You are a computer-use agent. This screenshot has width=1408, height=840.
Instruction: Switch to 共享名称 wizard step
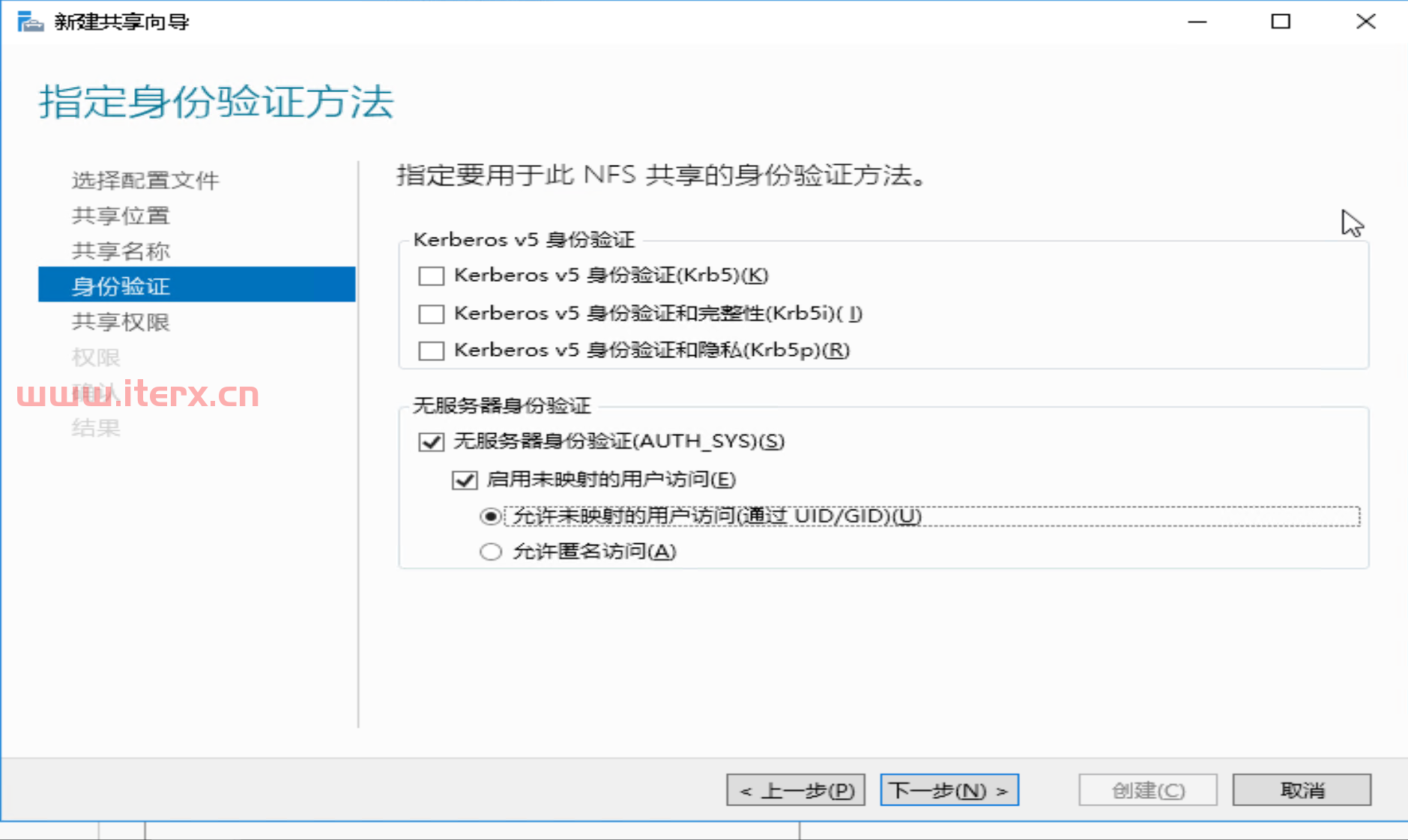tap(121, 250)
